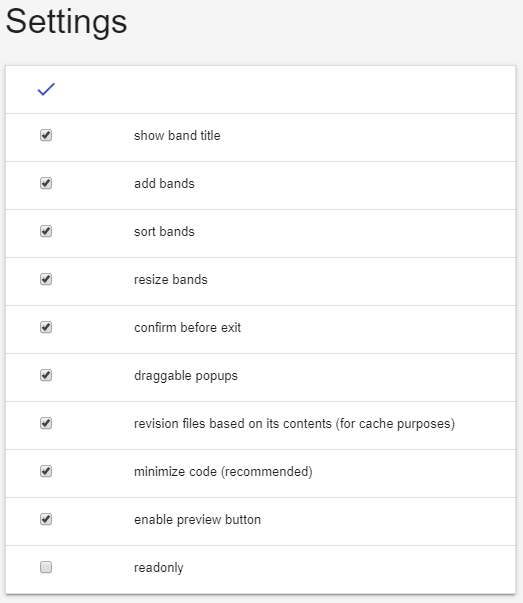Click the blue checkmark save icon
Viewport: 523px width, 603px height.
click(x=46, y=89)
